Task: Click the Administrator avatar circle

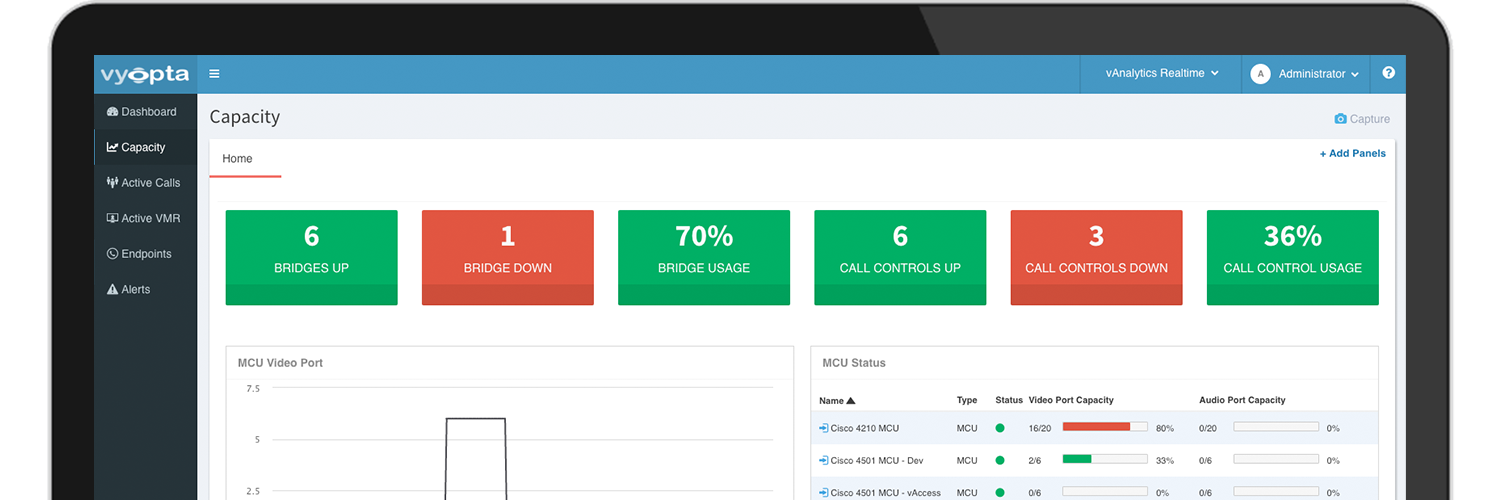Action: pyautogui.click(x=1260, y=74)
